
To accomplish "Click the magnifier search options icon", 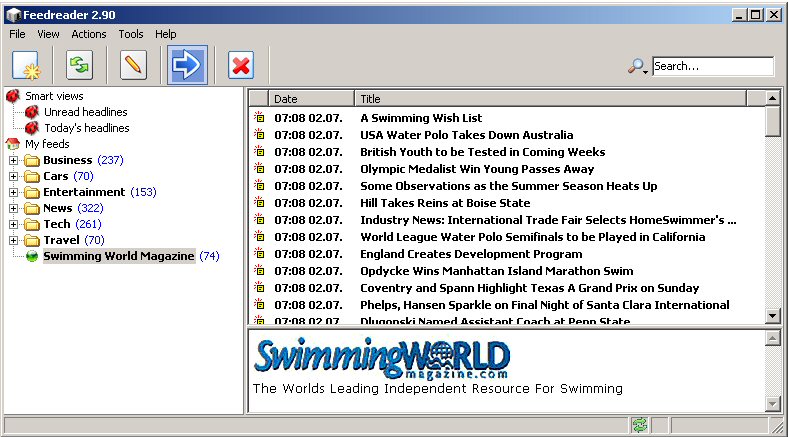I will (x=637, y=67).
